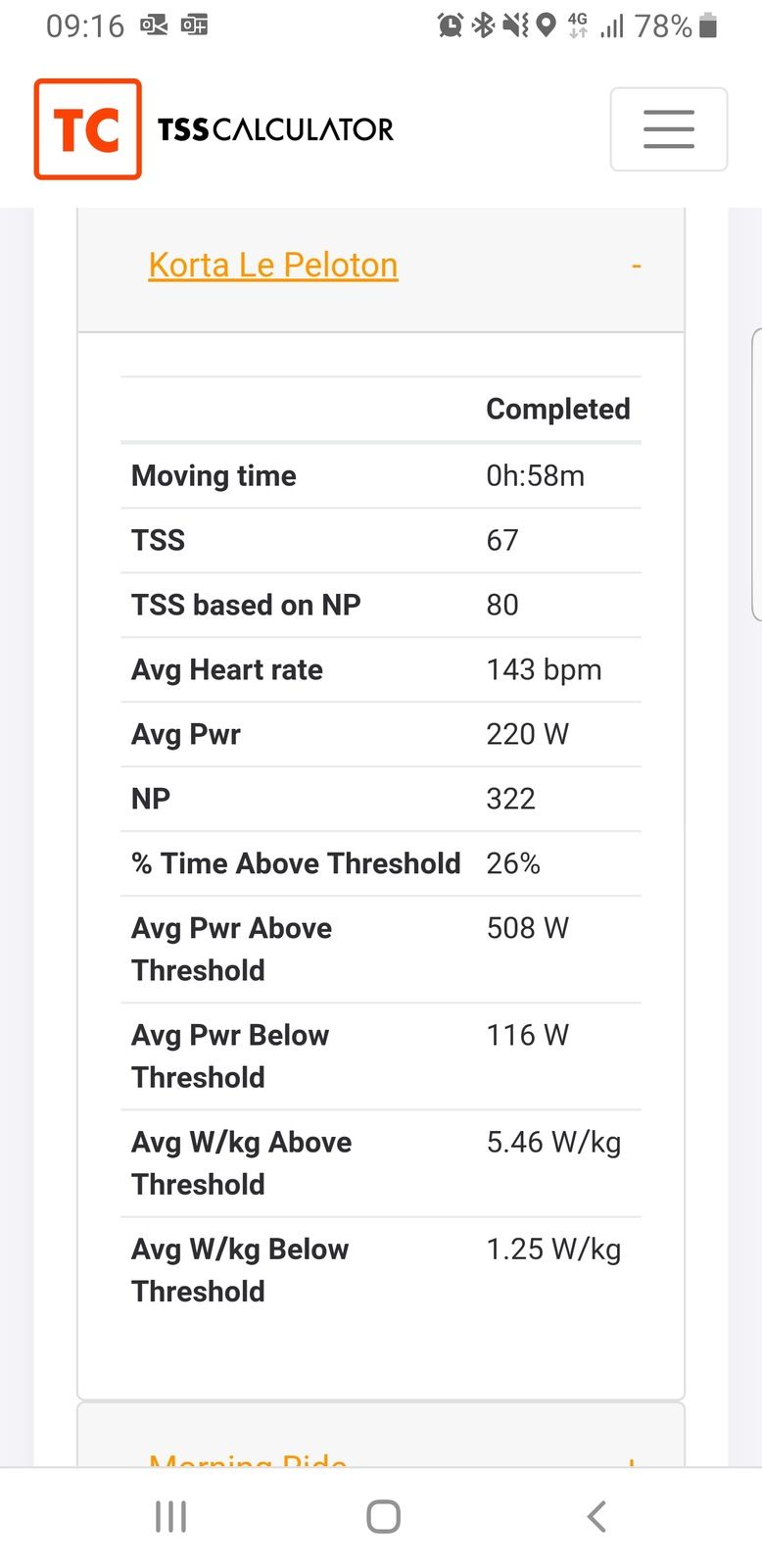The width and height of the screenshot is (762, 1568).
Task: Tap the Bluetooth status icon
Action: (483, 25)
